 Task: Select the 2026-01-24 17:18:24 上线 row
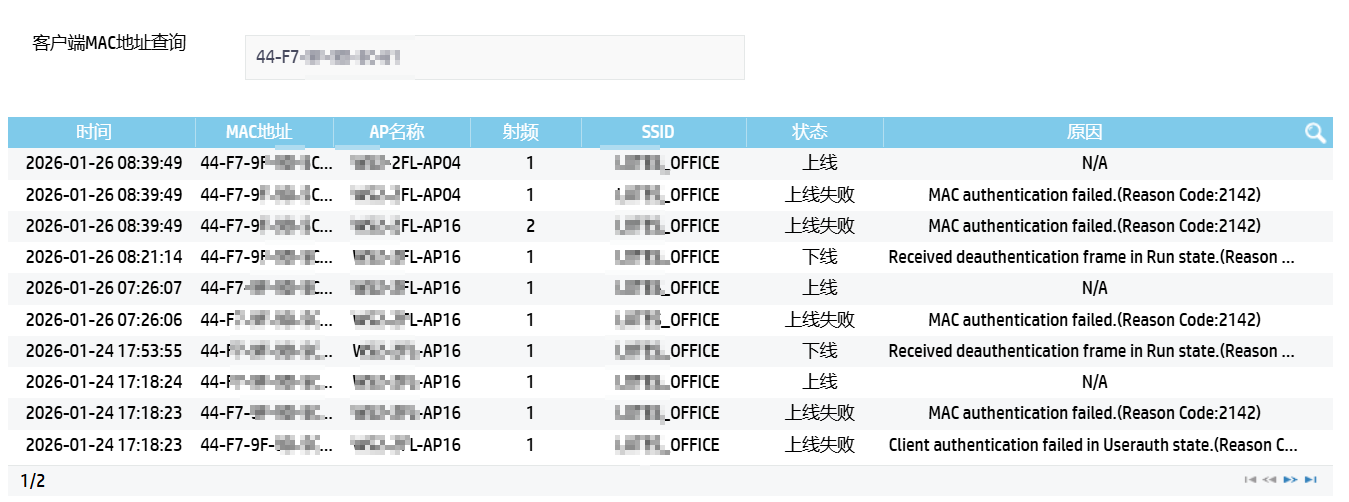[x=819, y=382]
